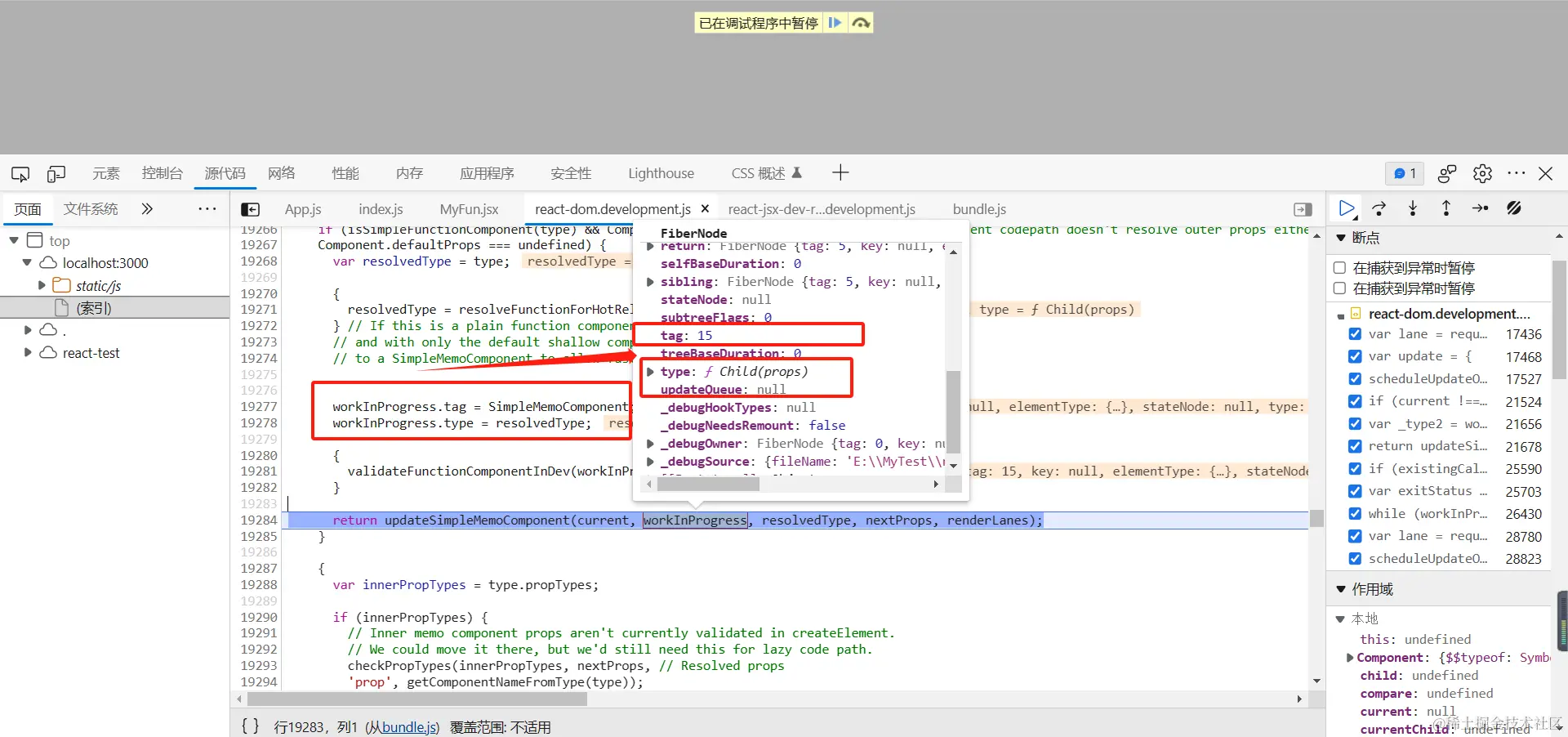This screenshot has width=1568, height=737.
Task: Enable second 在捕获到异常时暂停 checkbox
Action: click(x=1339, y=288)
